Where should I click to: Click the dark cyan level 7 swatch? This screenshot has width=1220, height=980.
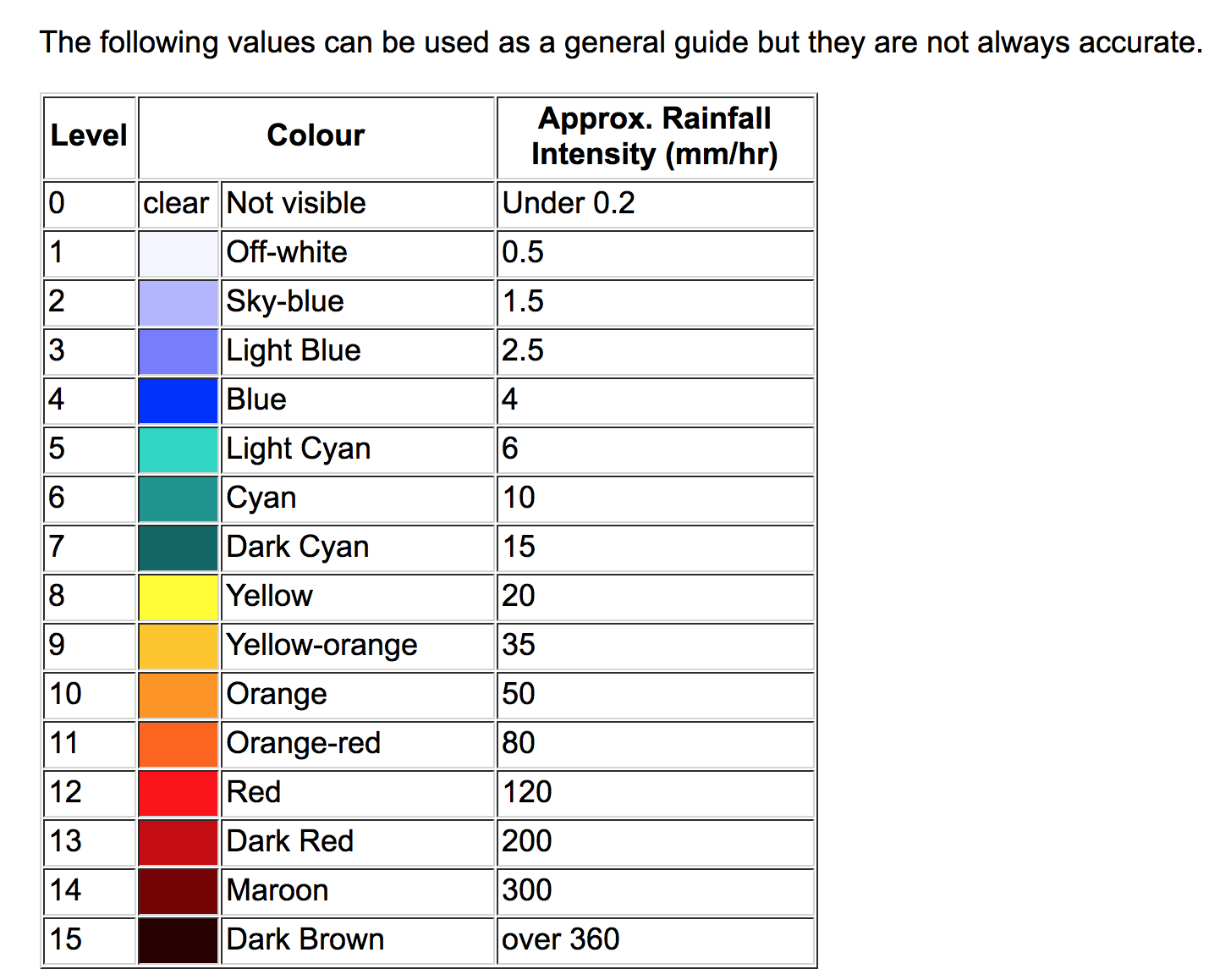pos(179,548)
